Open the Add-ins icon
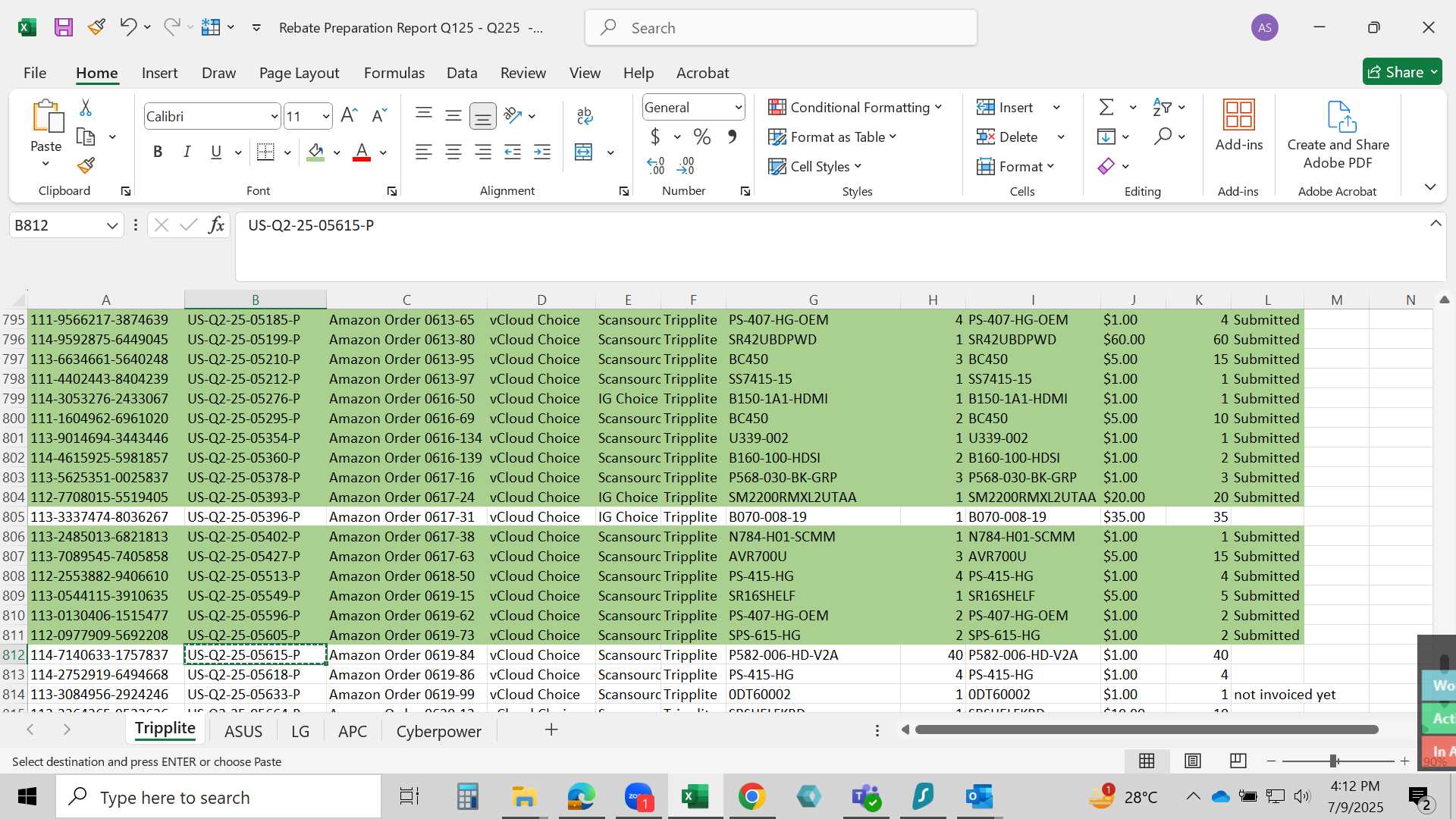The width and height of the screenshot is (1456, 819). point(1239,115)
